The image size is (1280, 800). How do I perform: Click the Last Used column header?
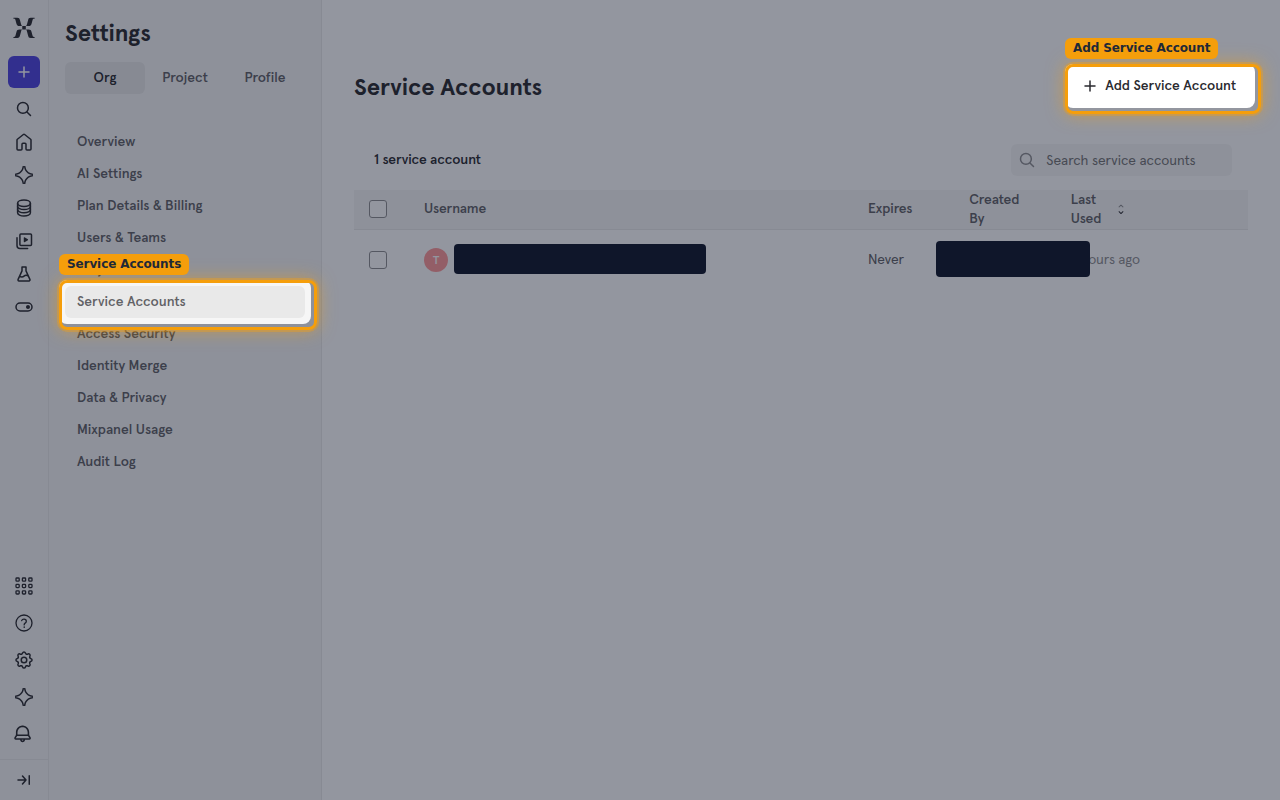pos(1086,209)
